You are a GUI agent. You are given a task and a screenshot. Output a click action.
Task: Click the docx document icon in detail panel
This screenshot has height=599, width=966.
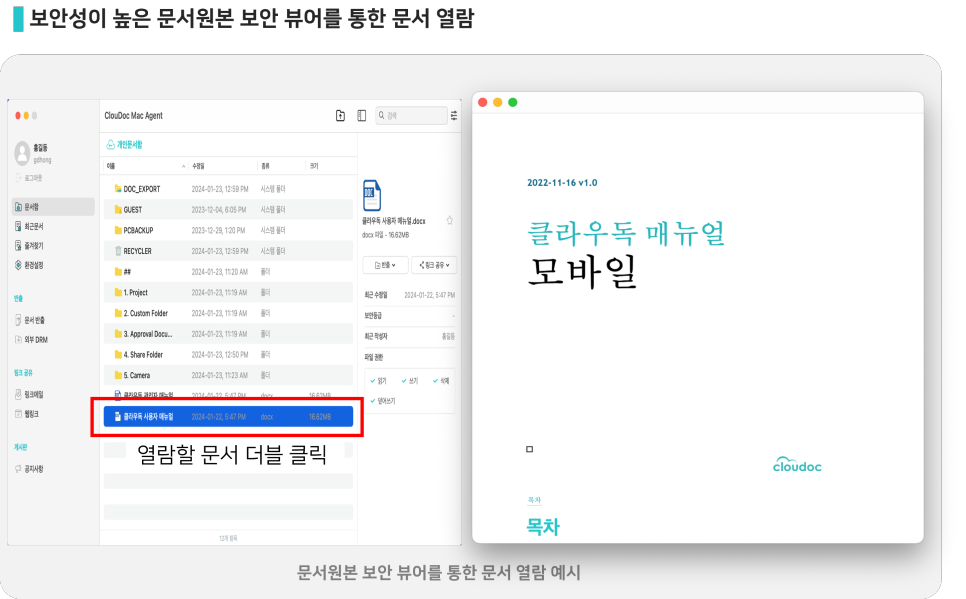click(x=371, y=195)
